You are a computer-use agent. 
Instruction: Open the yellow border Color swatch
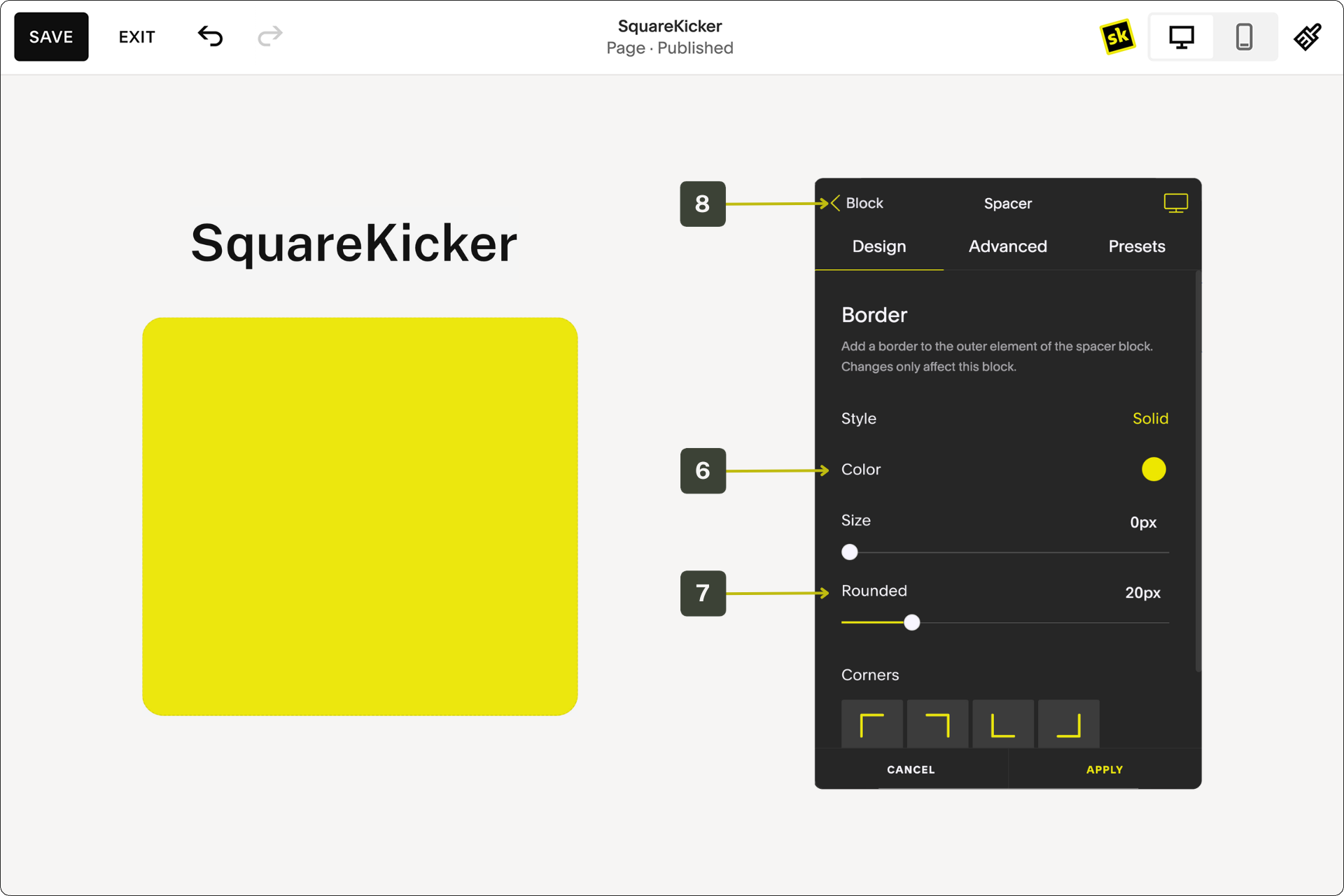pos(1154,469)
